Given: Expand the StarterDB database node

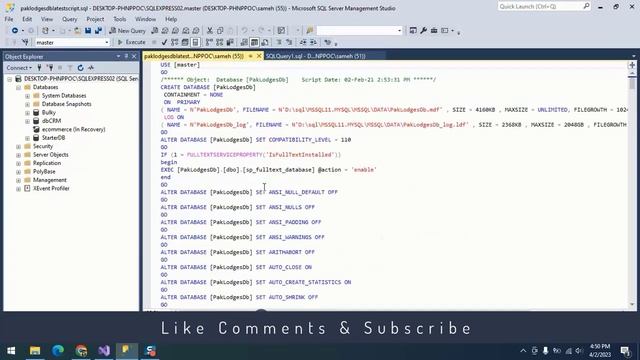Looking at the screenshot, I should (27, 138).
